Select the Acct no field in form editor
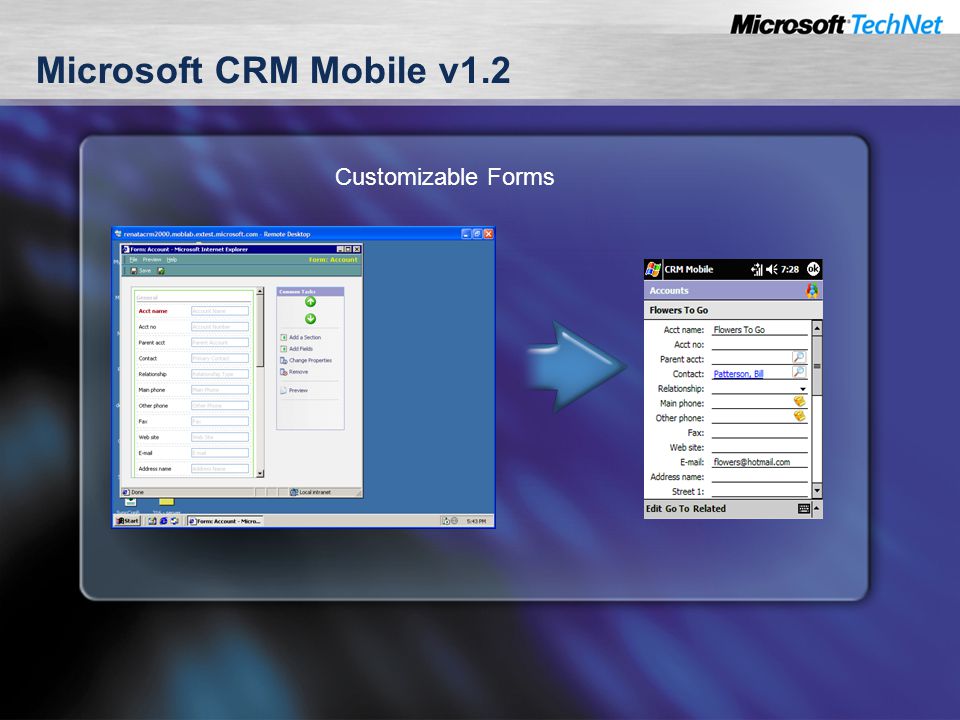The image size is (960, 720). 220,327
